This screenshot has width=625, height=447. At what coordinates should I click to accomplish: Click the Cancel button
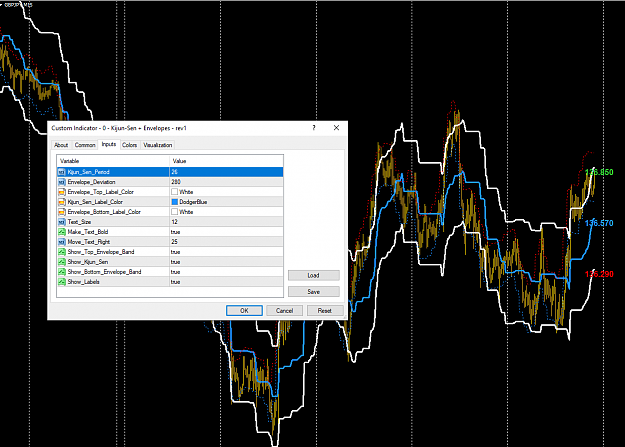coord(285,311)
